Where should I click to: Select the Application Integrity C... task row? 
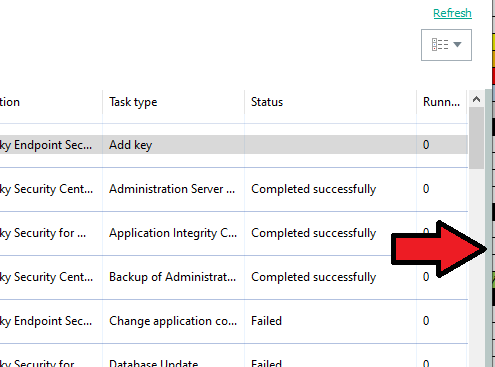[x=233, y=233]
